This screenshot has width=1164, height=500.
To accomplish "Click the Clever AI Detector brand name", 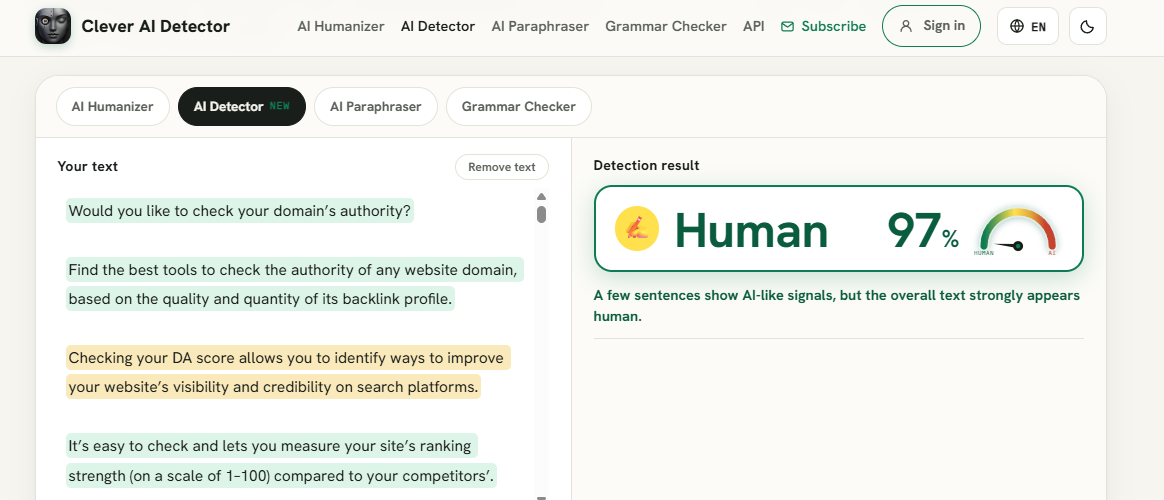I will [x=156, y=27].
